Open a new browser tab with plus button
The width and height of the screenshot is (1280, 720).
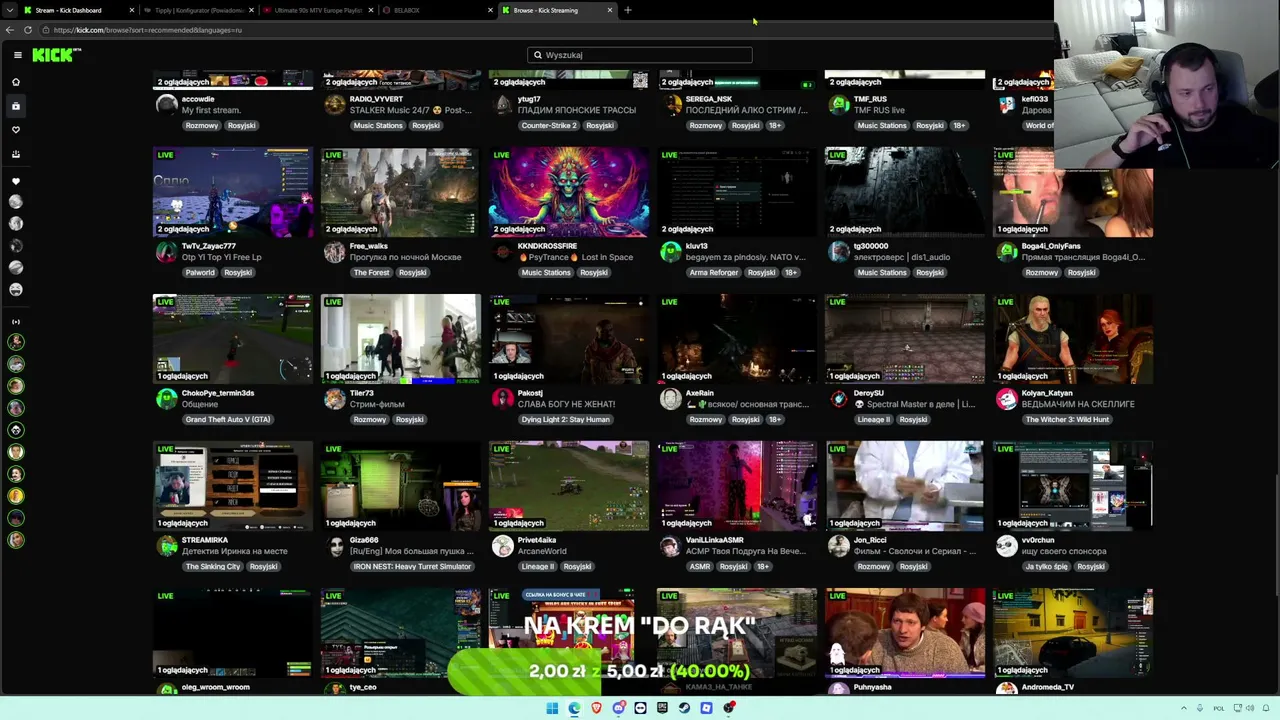(x=628, y=10)
